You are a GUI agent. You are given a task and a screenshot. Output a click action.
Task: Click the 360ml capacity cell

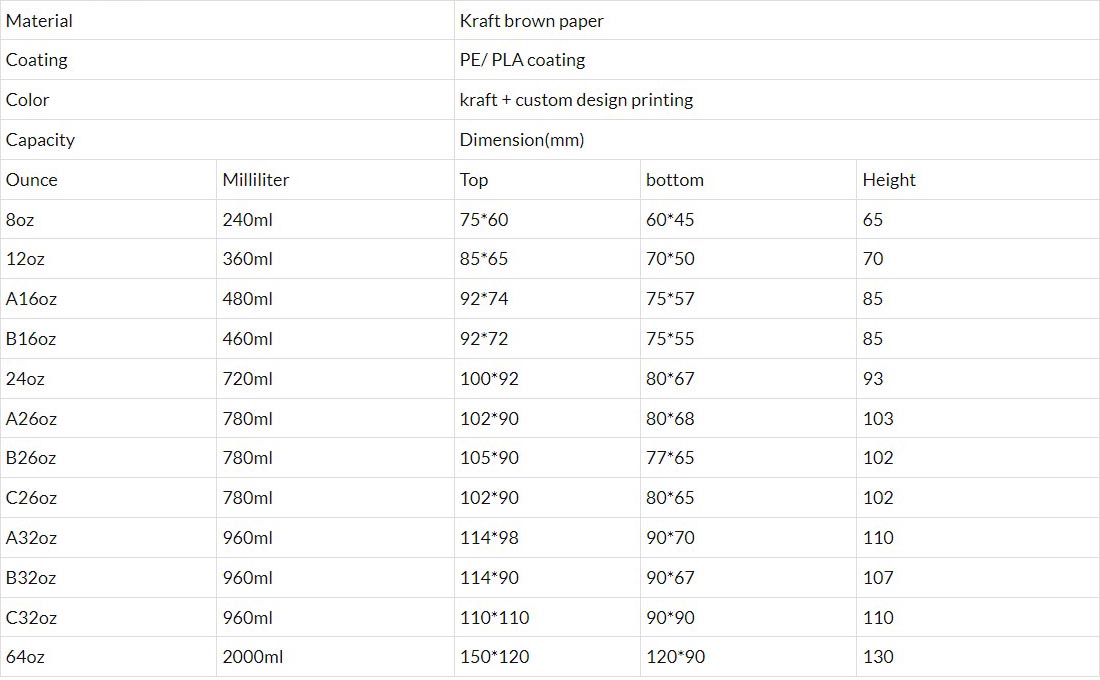pos(247,259)
